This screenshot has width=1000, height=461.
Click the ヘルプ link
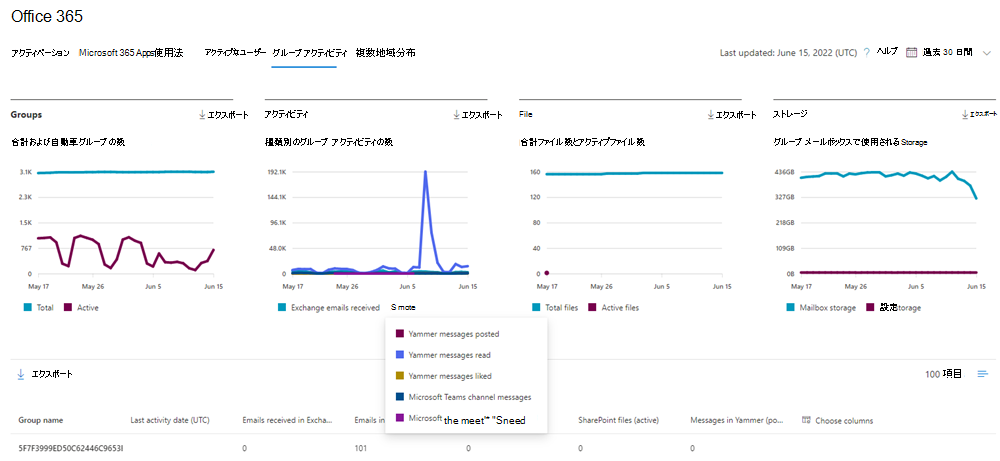click(887, 51)
